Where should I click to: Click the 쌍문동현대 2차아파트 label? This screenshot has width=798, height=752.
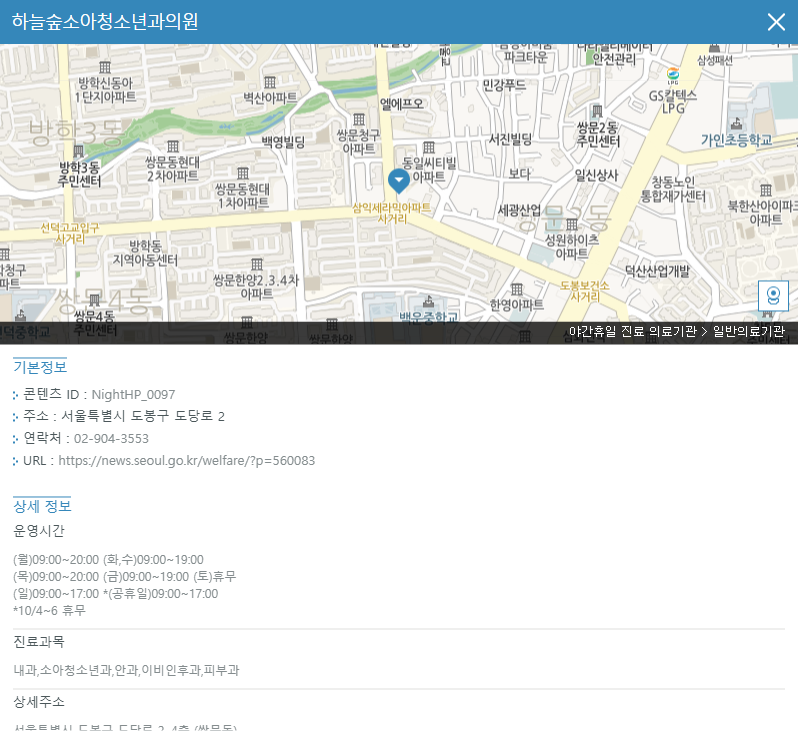point(172,169)
